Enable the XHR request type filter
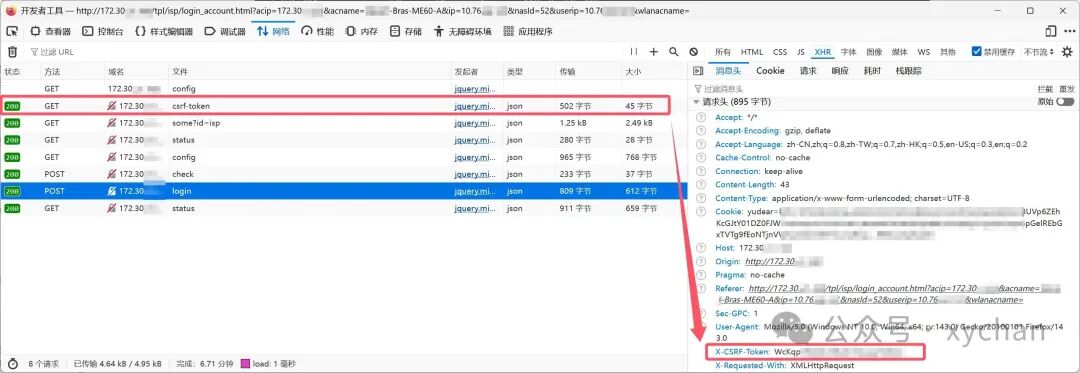Screen dimensions: 1080x373 pos(822,52)
